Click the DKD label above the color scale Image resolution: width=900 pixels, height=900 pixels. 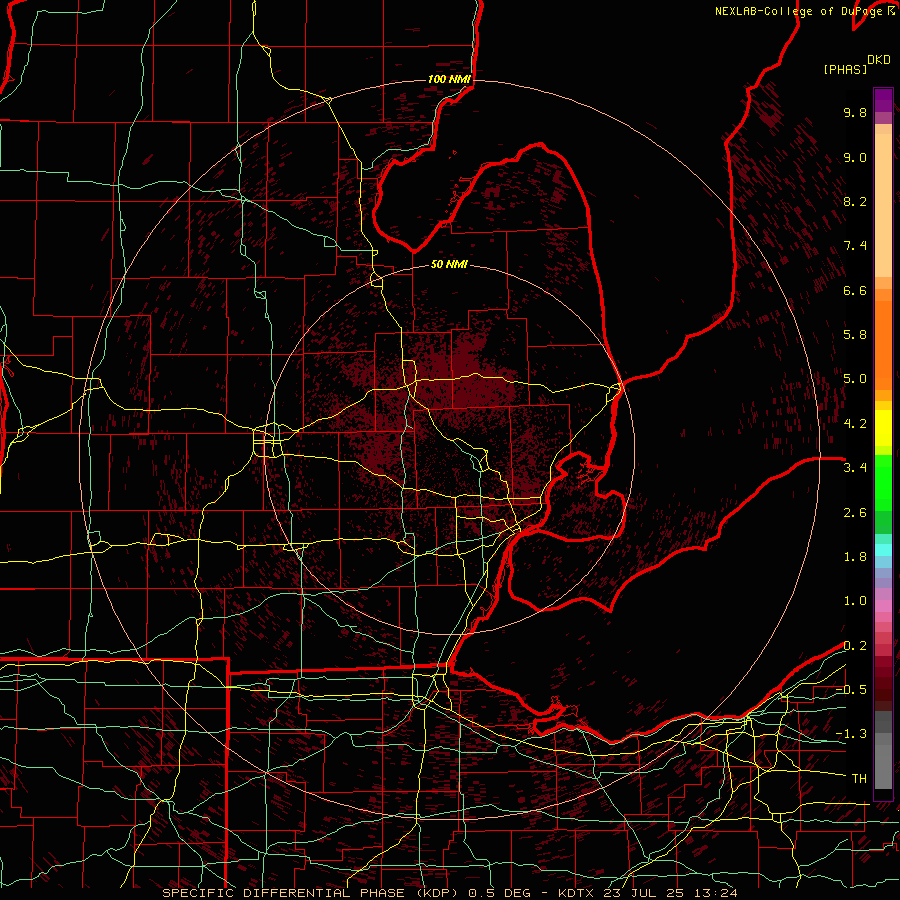click(x=879, y=60)
